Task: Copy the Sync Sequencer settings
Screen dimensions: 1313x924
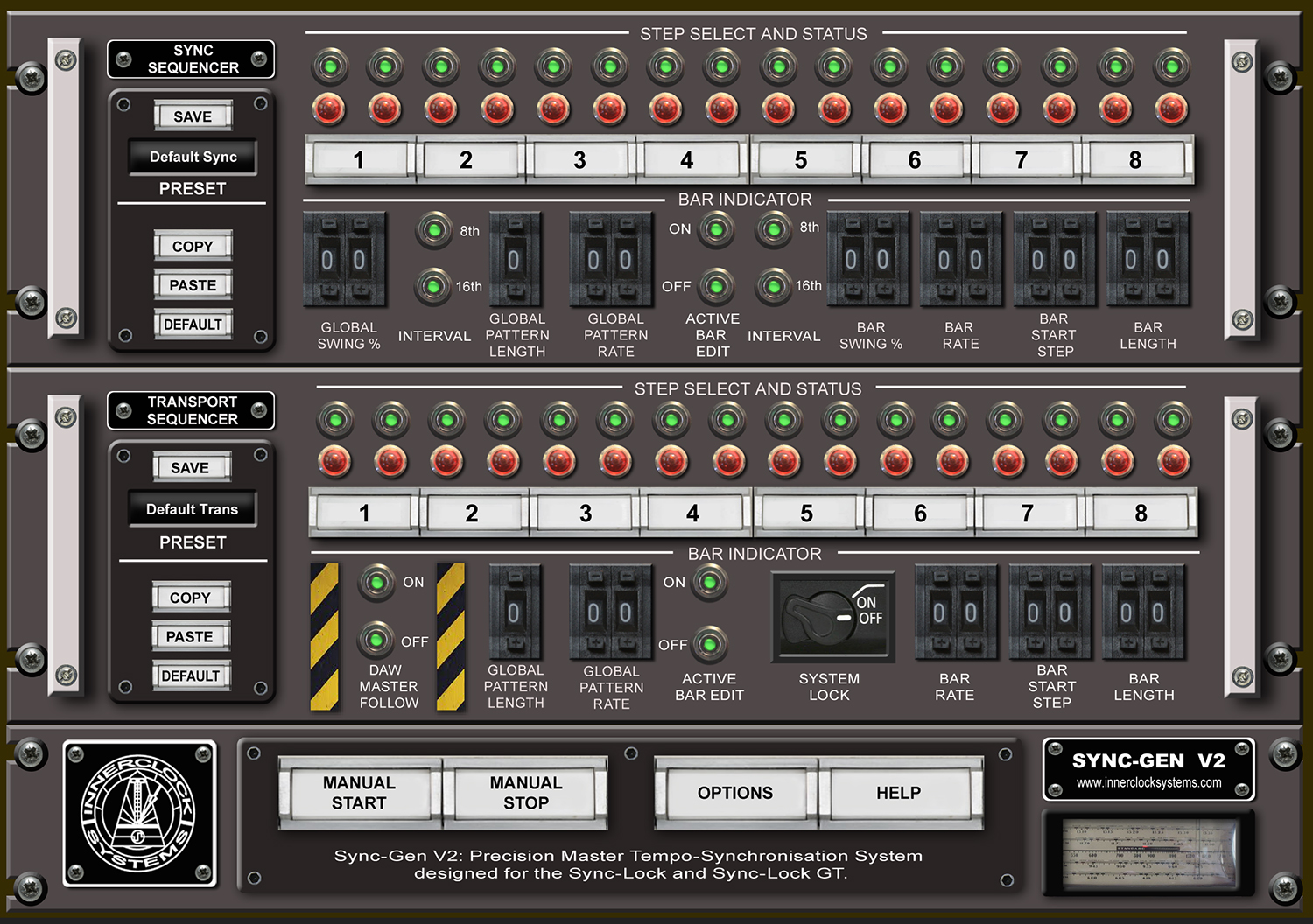Action: pos(193,246)
